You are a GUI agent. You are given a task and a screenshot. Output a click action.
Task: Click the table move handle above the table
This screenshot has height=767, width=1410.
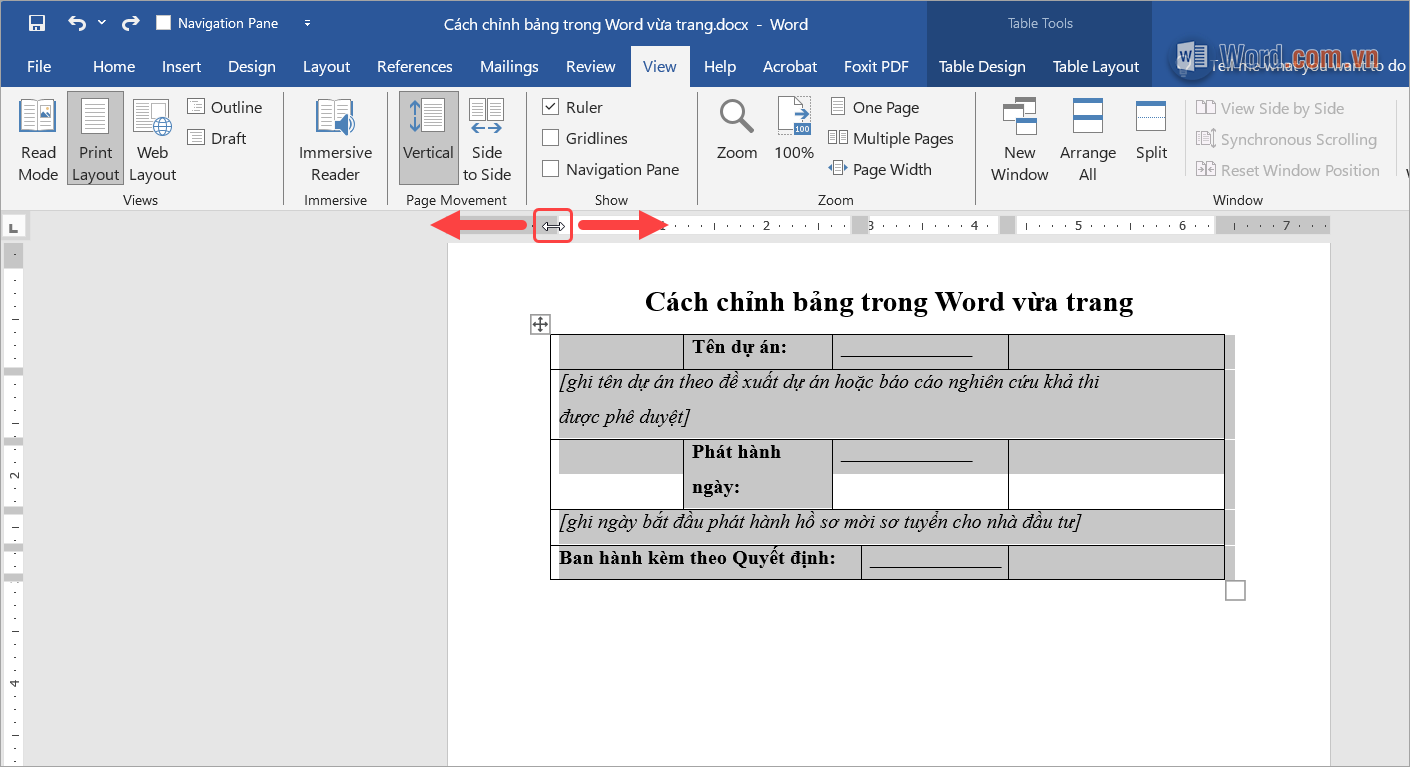[x=540, y=324]
